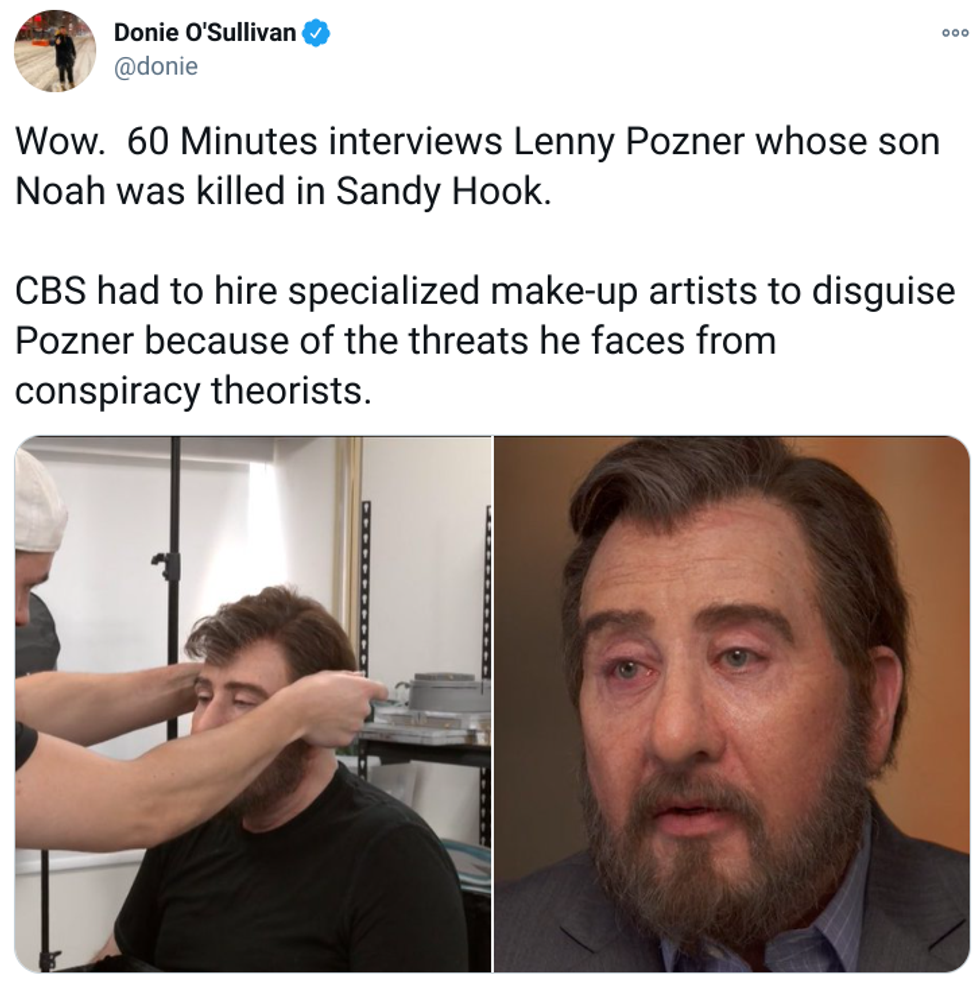
Task: Open the left make-up application photo
Action: (x=253, y=704)
